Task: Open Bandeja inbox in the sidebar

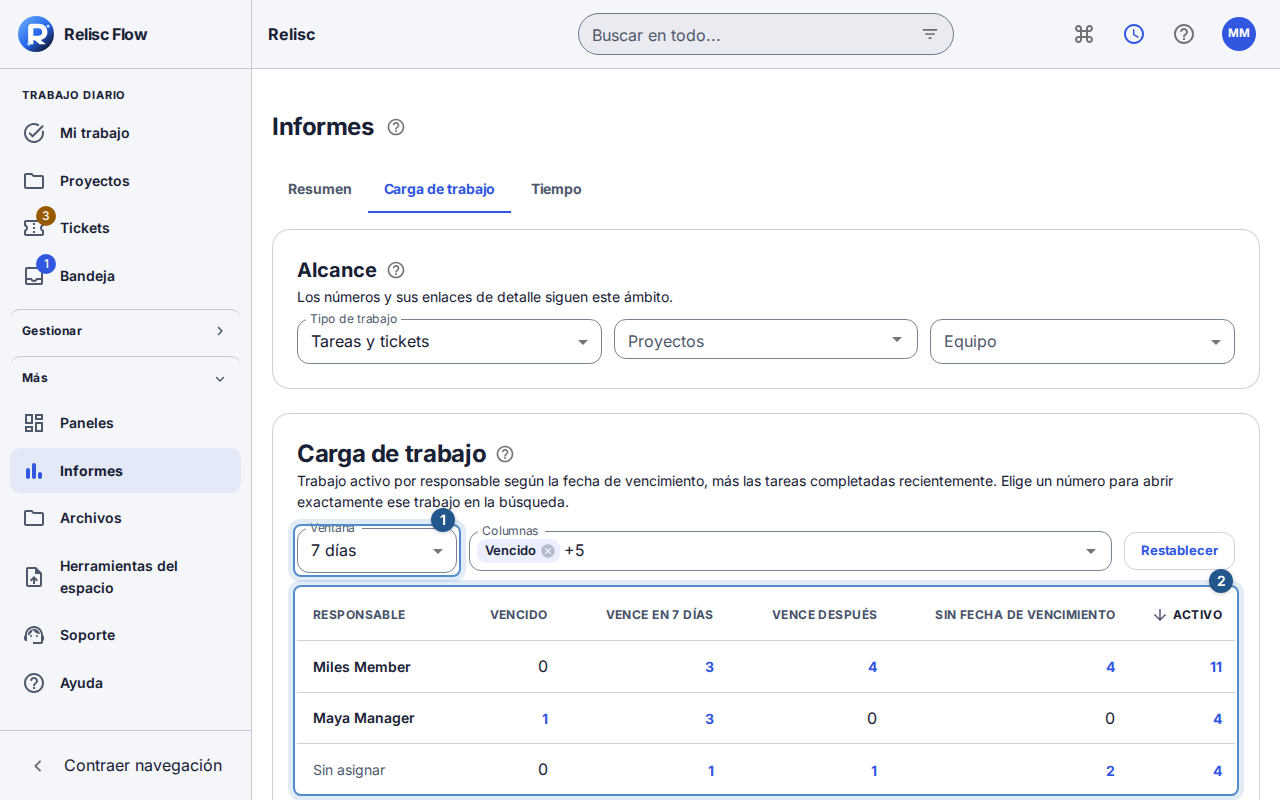Action: 125,276
